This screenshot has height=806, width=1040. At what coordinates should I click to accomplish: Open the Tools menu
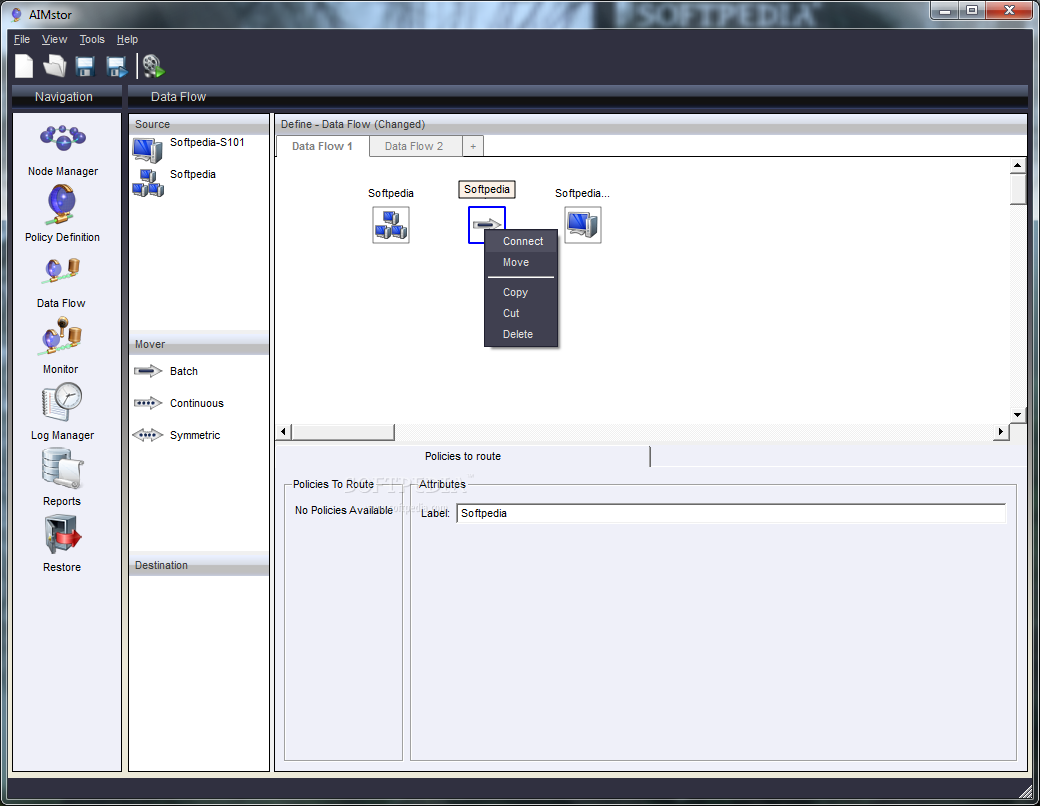[x=92, y=39]
